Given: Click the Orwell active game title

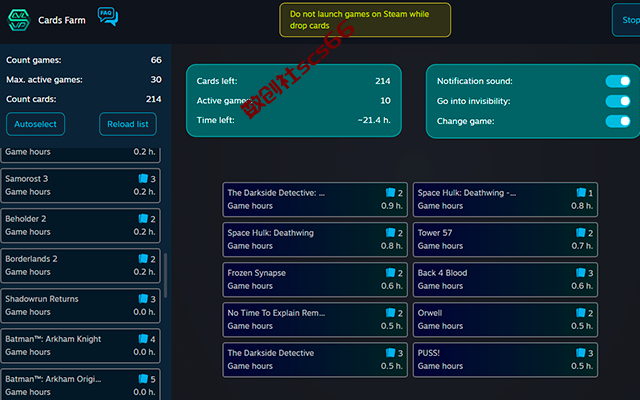Looking at the screenshot, I should (x=430, y=313).
